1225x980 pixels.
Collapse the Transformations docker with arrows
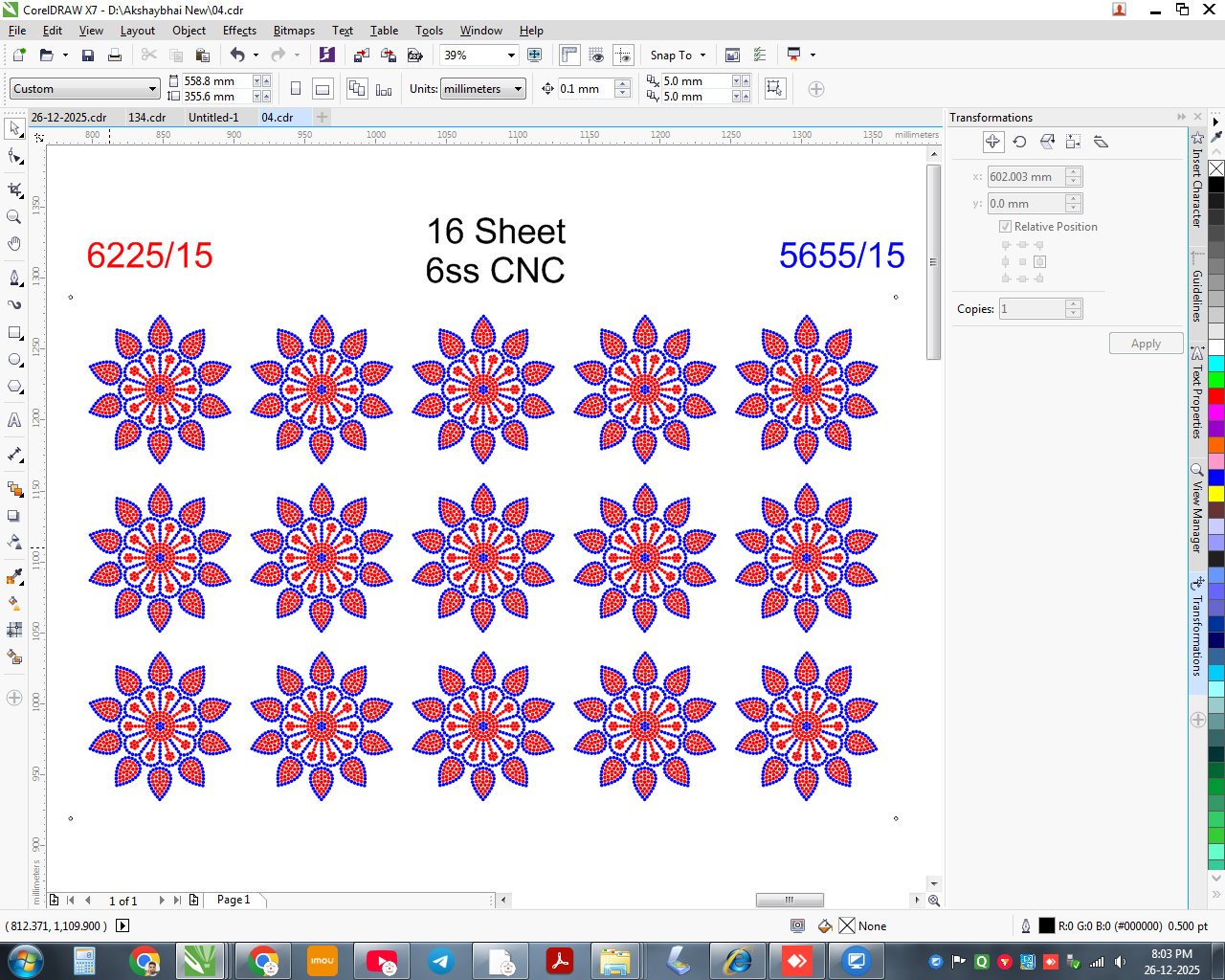point(1182,117)
